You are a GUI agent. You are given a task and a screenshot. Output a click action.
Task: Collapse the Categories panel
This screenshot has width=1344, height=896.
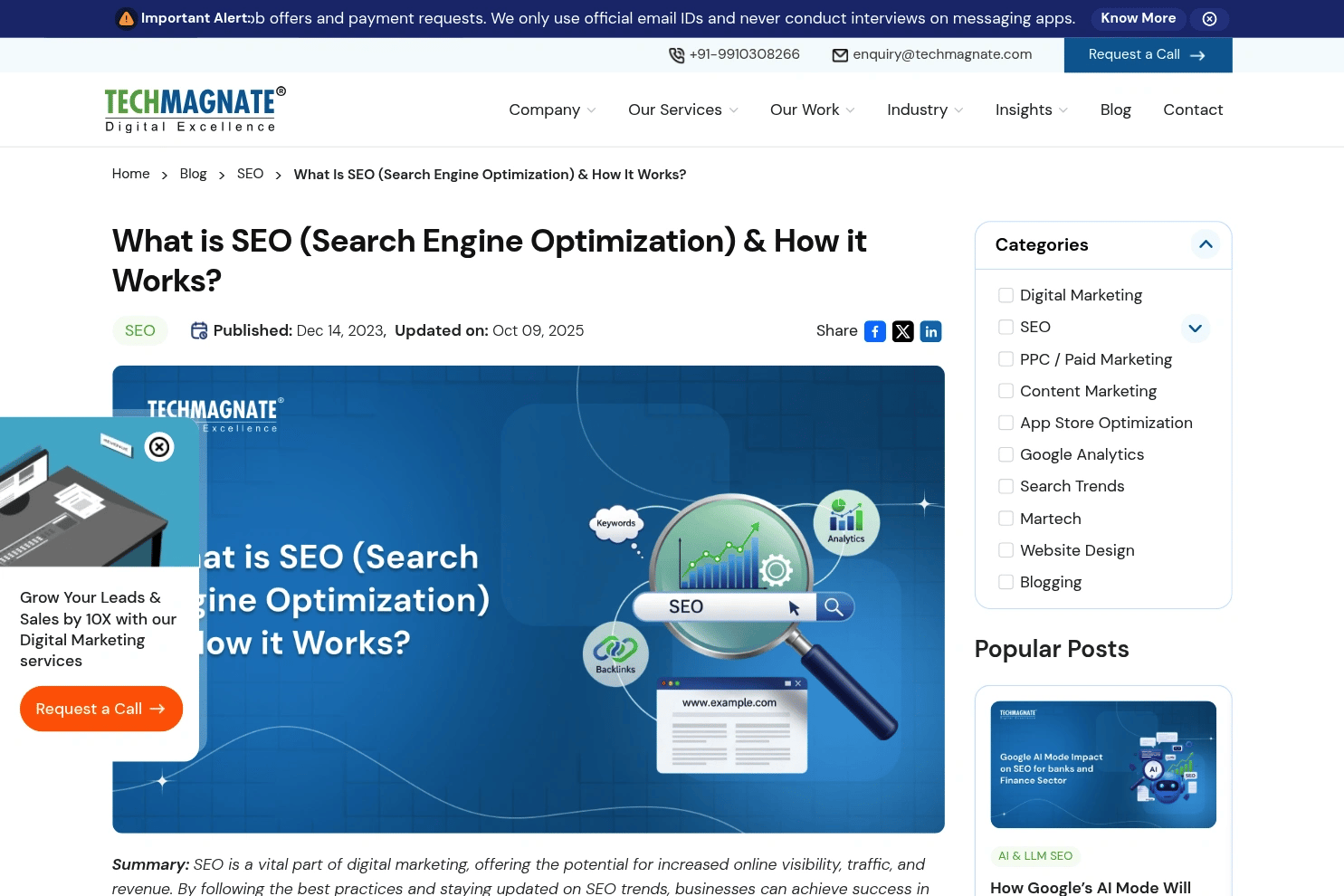click(x=1206, y=244)
